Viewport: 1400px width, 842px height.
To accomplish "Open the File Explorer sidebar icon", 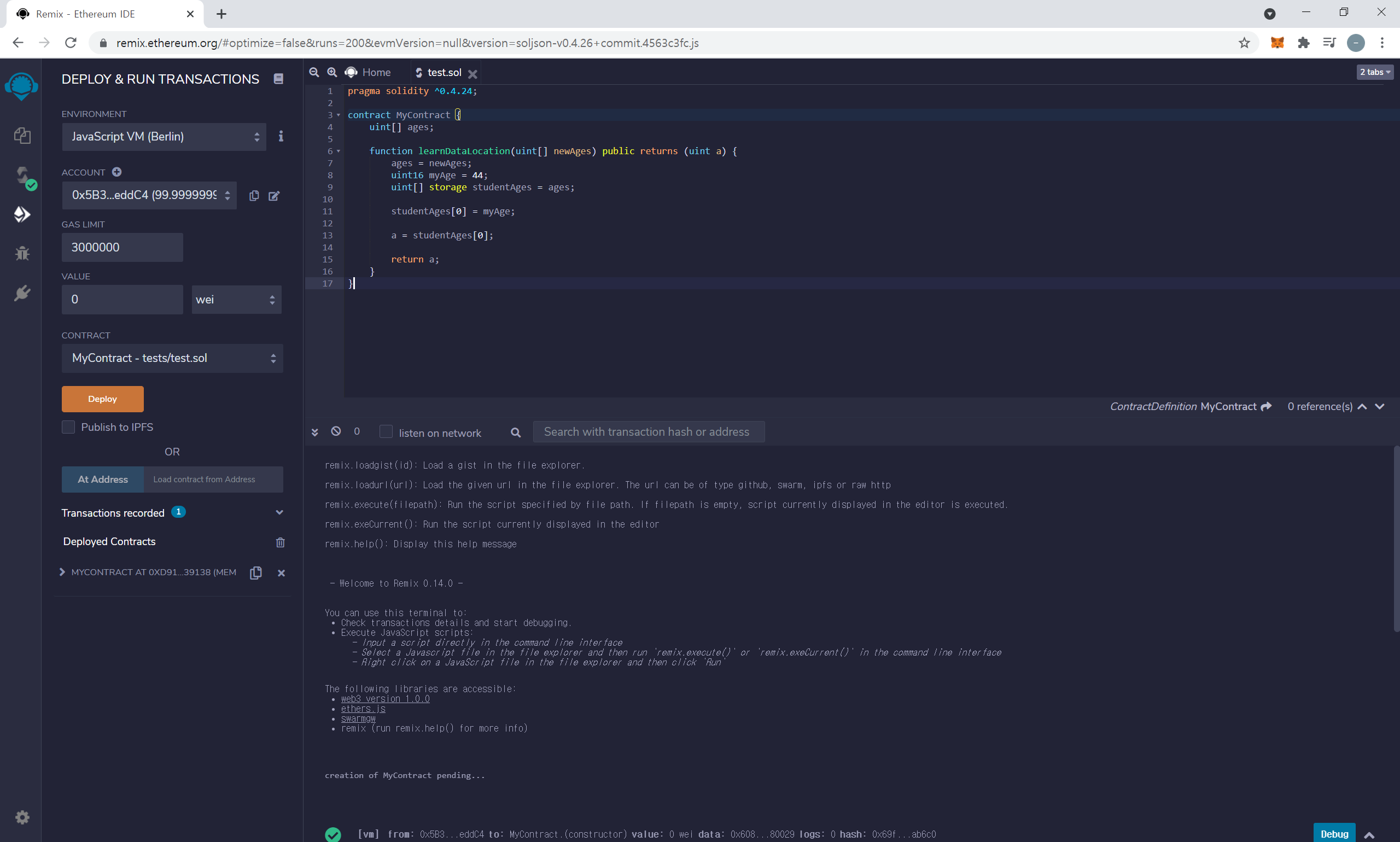I will (x=22, y=136).
